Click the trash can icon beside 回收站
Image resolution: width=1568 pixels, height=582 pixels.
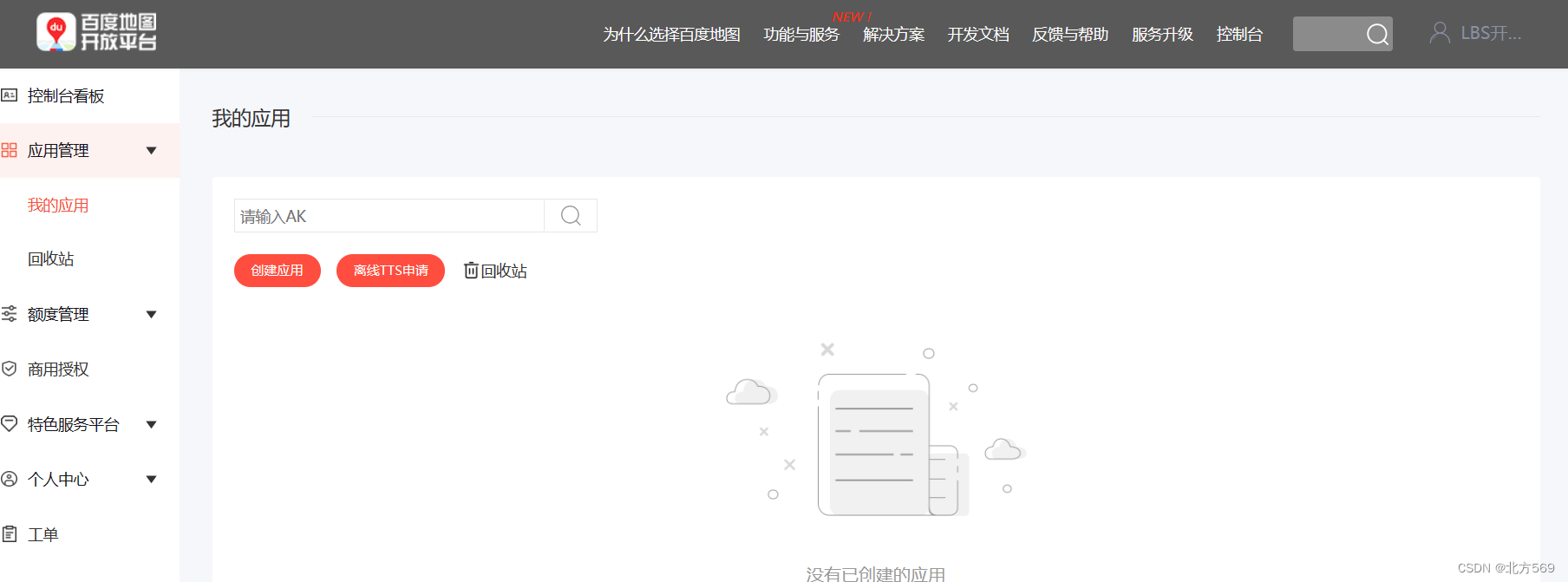coord(471,271)
